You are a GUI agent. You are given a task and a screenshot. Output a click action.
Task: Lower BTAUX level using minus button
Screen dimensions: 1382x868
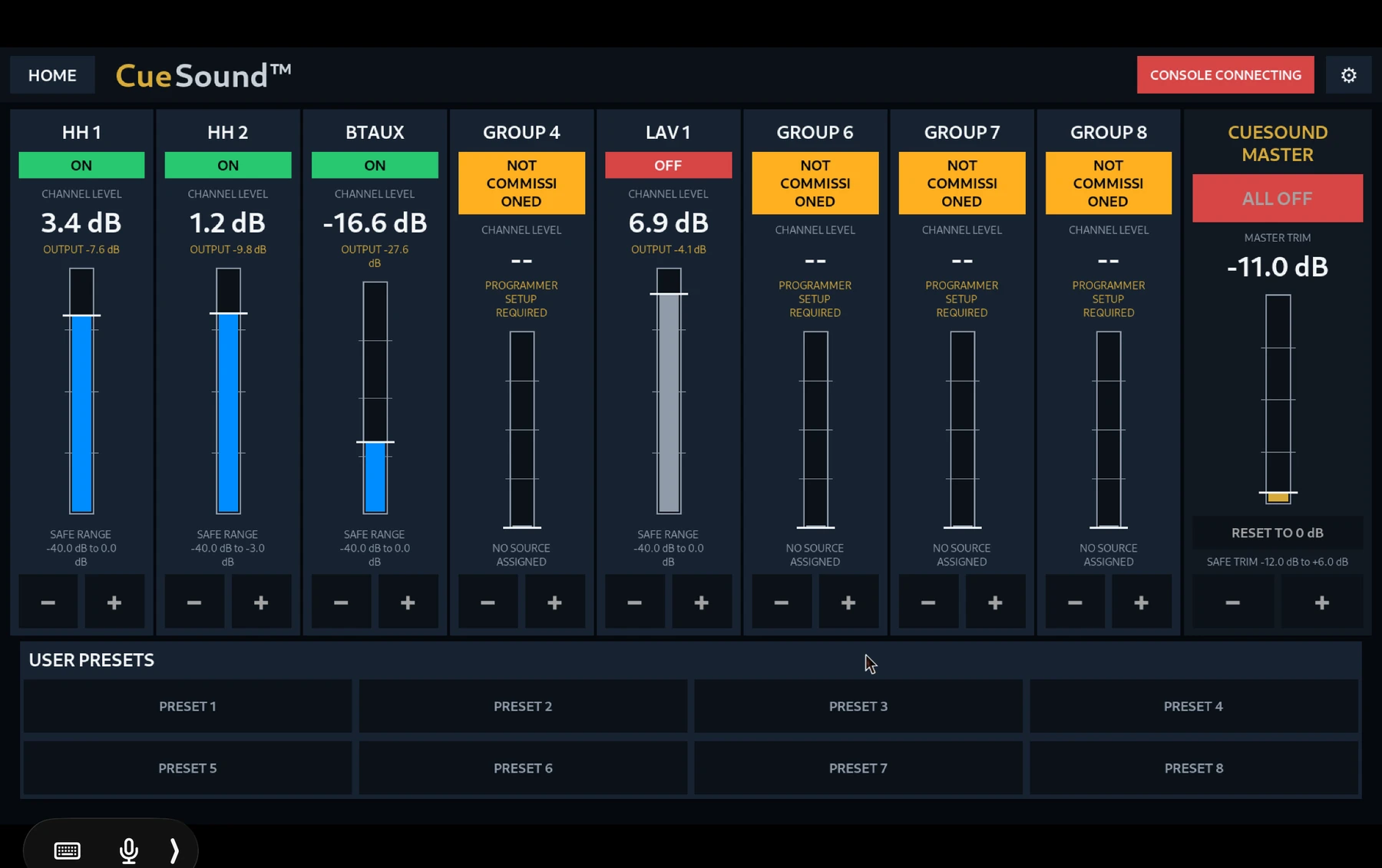[341, 602]
